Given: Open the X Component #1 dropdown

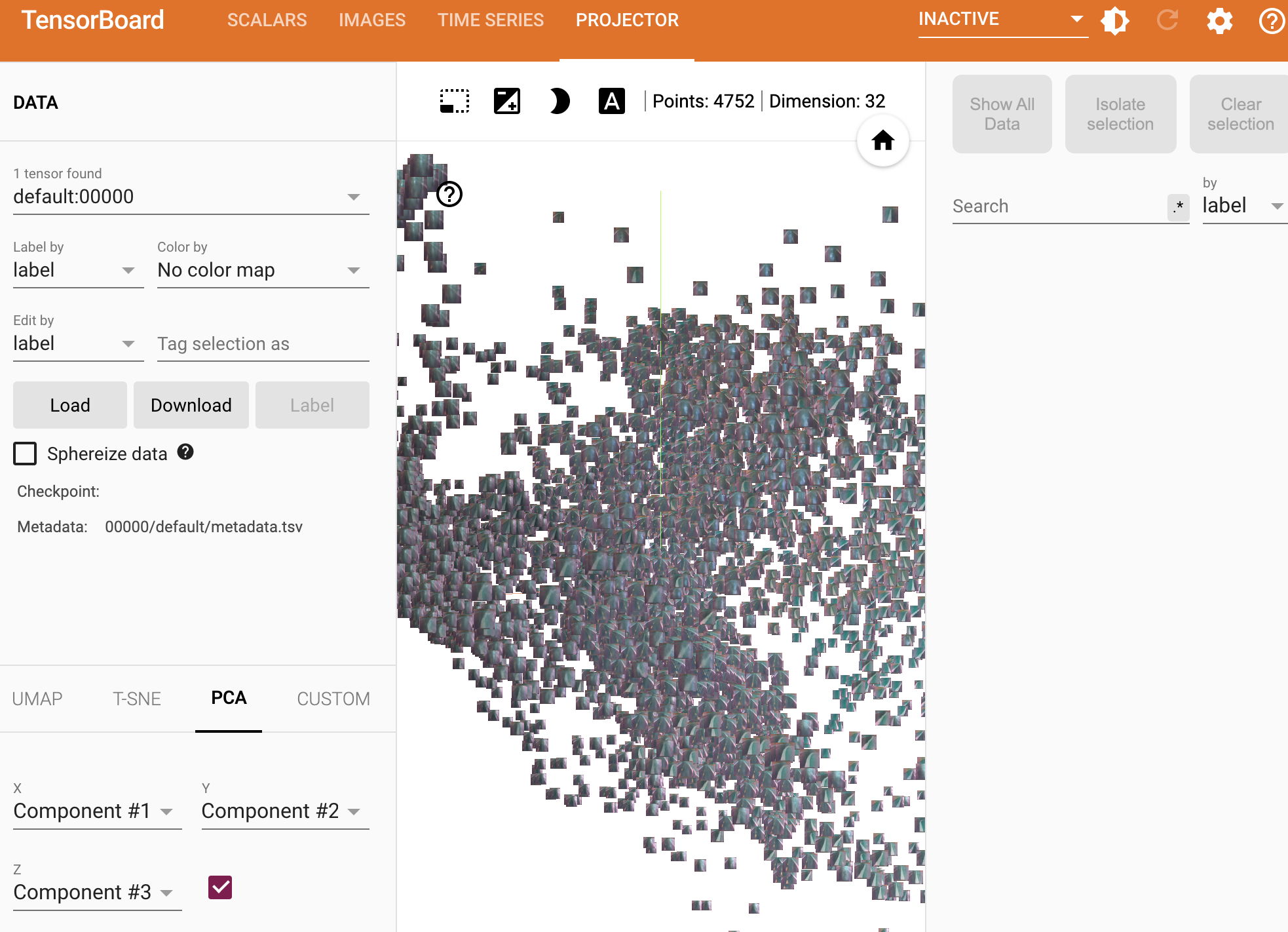Looking at the screenshot, I should click(x=96, y=811).
